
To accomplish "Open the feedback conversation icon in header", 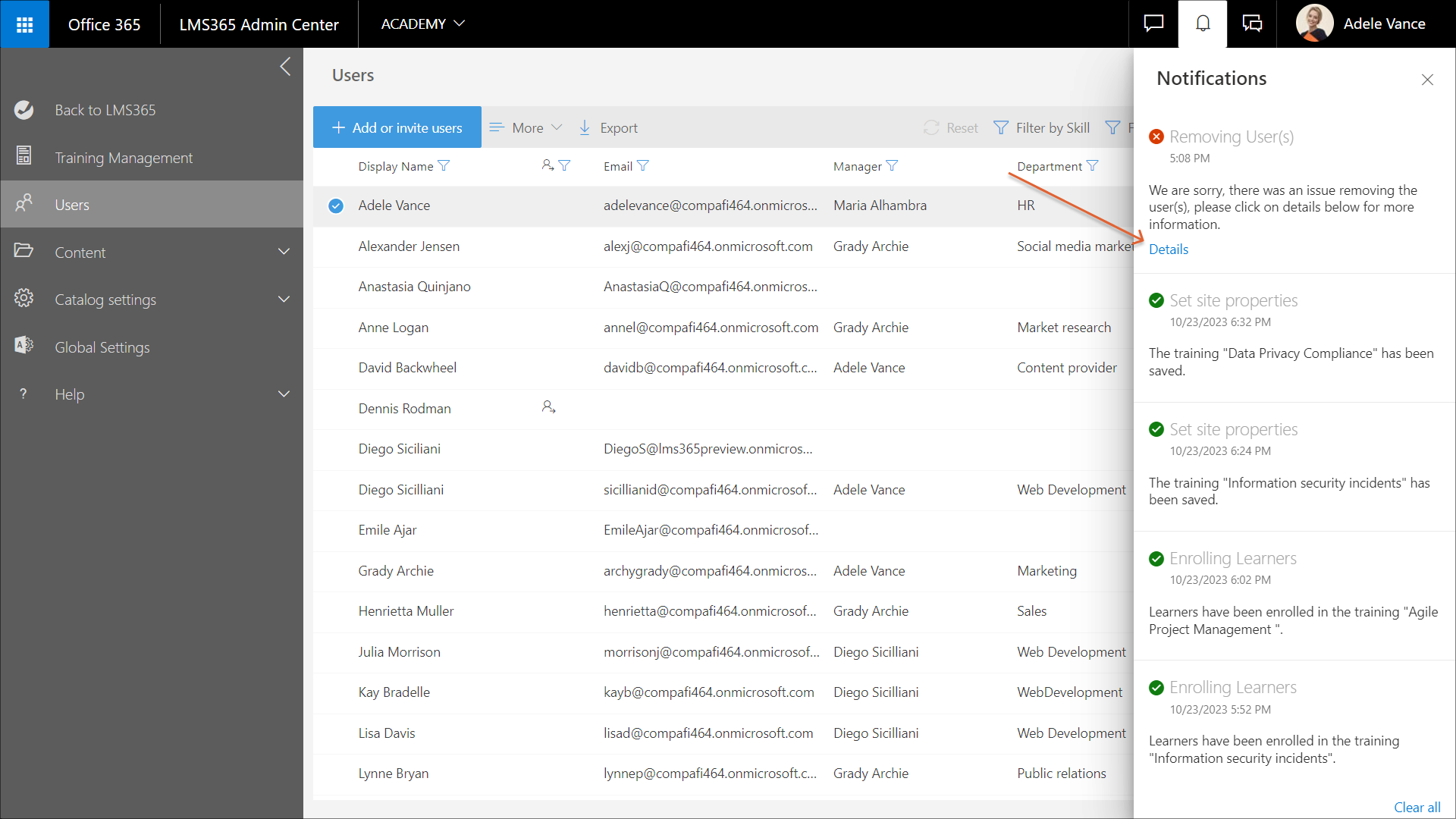I will tap(1252, 24).
